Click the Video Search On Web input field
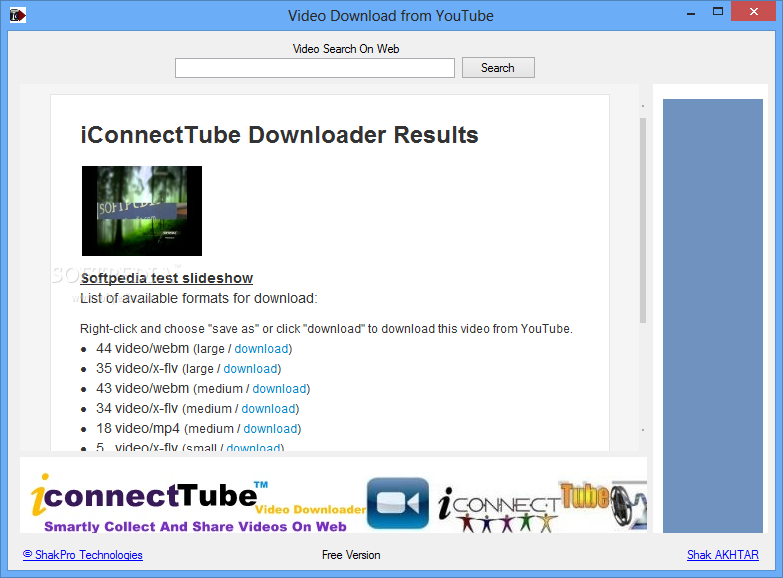Image resolution: width=783 pixels, height=578 pixels. click(x=315, y=68)
